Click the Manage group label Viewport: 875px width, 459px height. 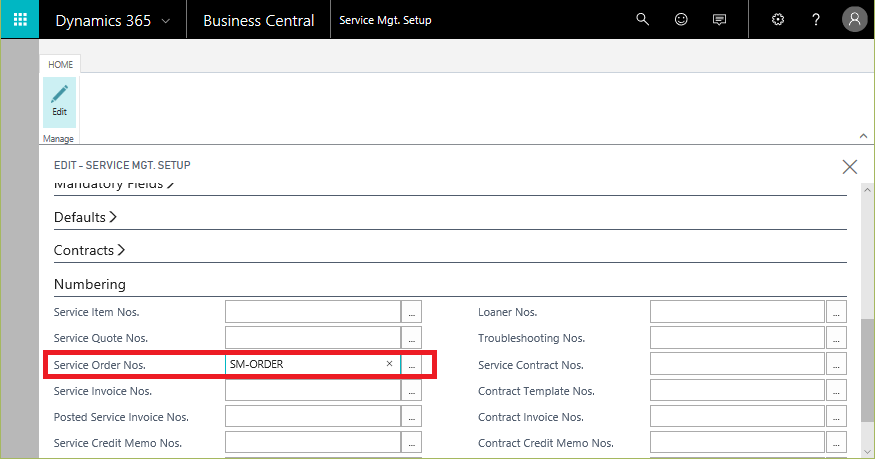pos(58,138)
